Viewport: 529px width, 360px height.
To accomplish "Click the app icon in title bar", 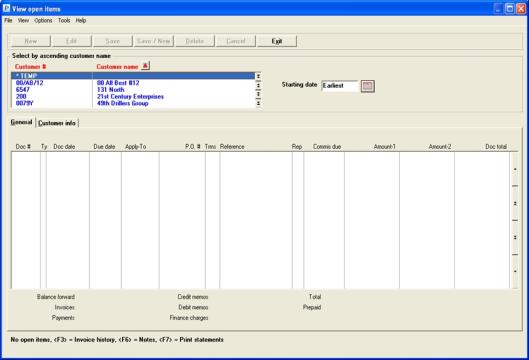I will [x=6, y=8].
